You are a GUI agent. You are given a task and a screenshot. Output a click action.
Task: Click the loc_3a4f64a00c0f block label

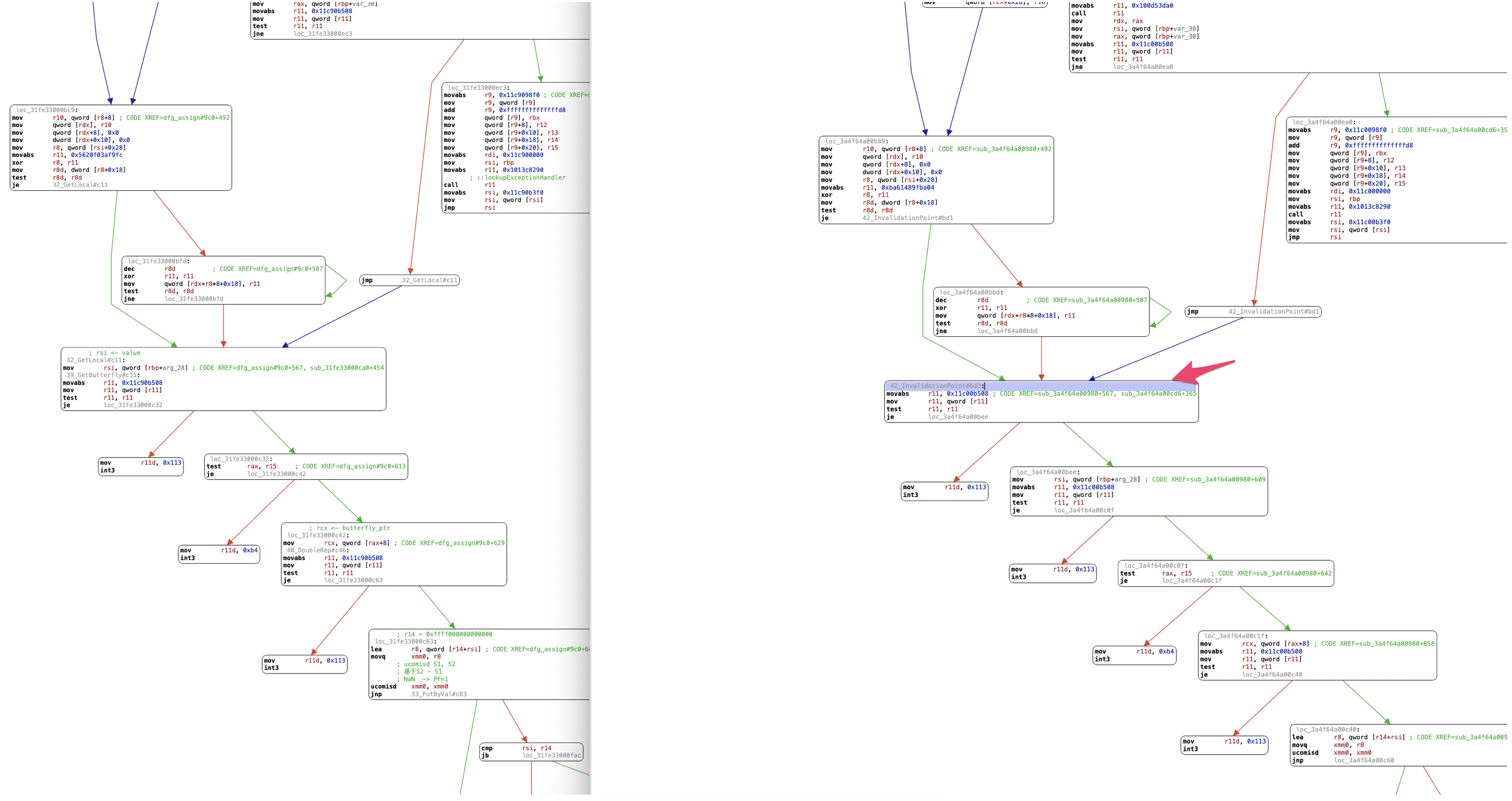tap(1155, 566)
